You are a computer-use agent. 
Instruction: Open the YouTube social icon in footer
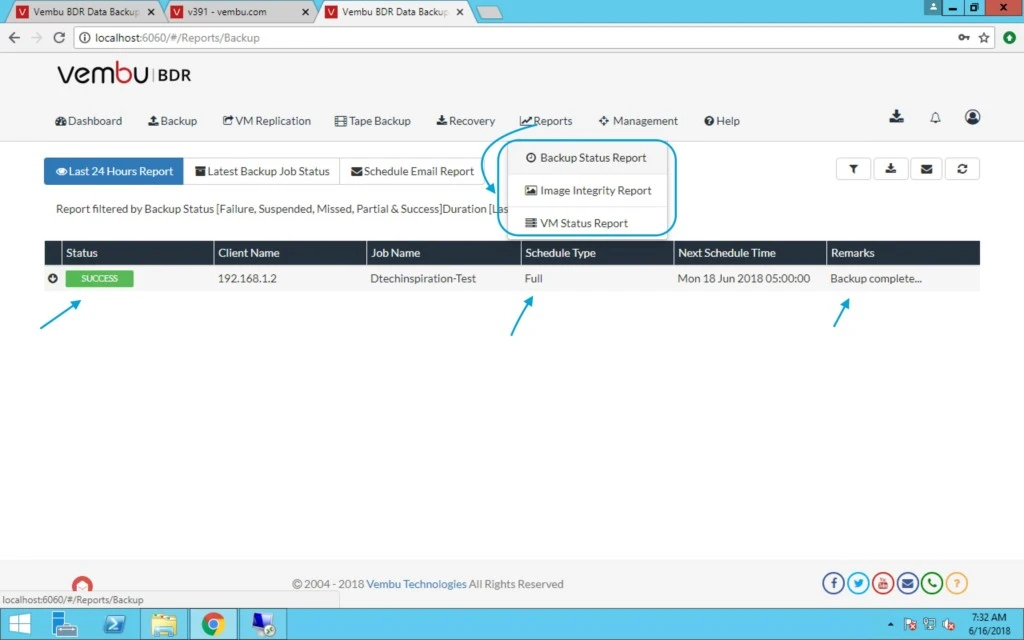coord(883,583)
